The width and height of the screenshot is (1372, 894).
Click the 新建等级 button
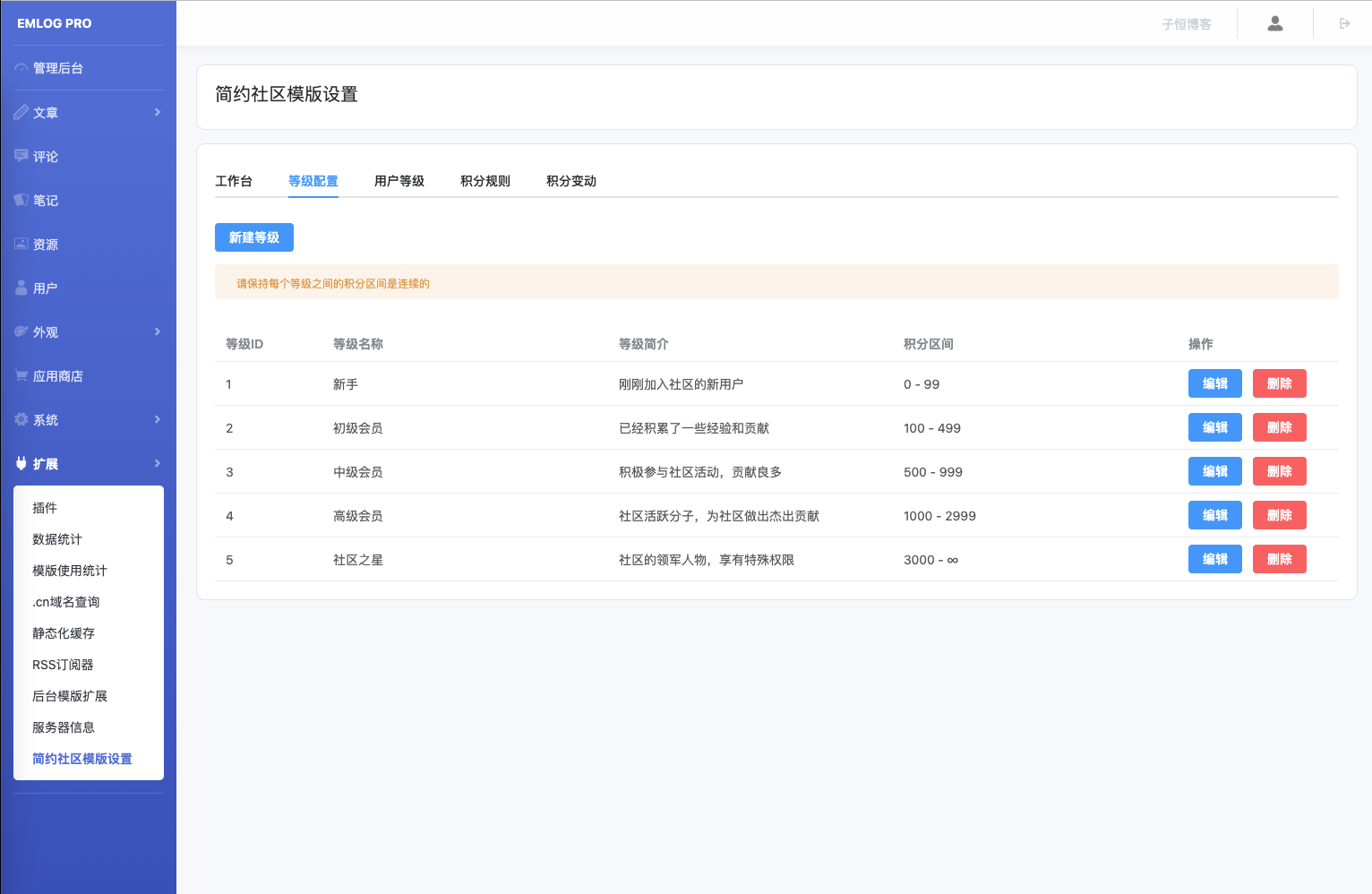tap(254, 237)
